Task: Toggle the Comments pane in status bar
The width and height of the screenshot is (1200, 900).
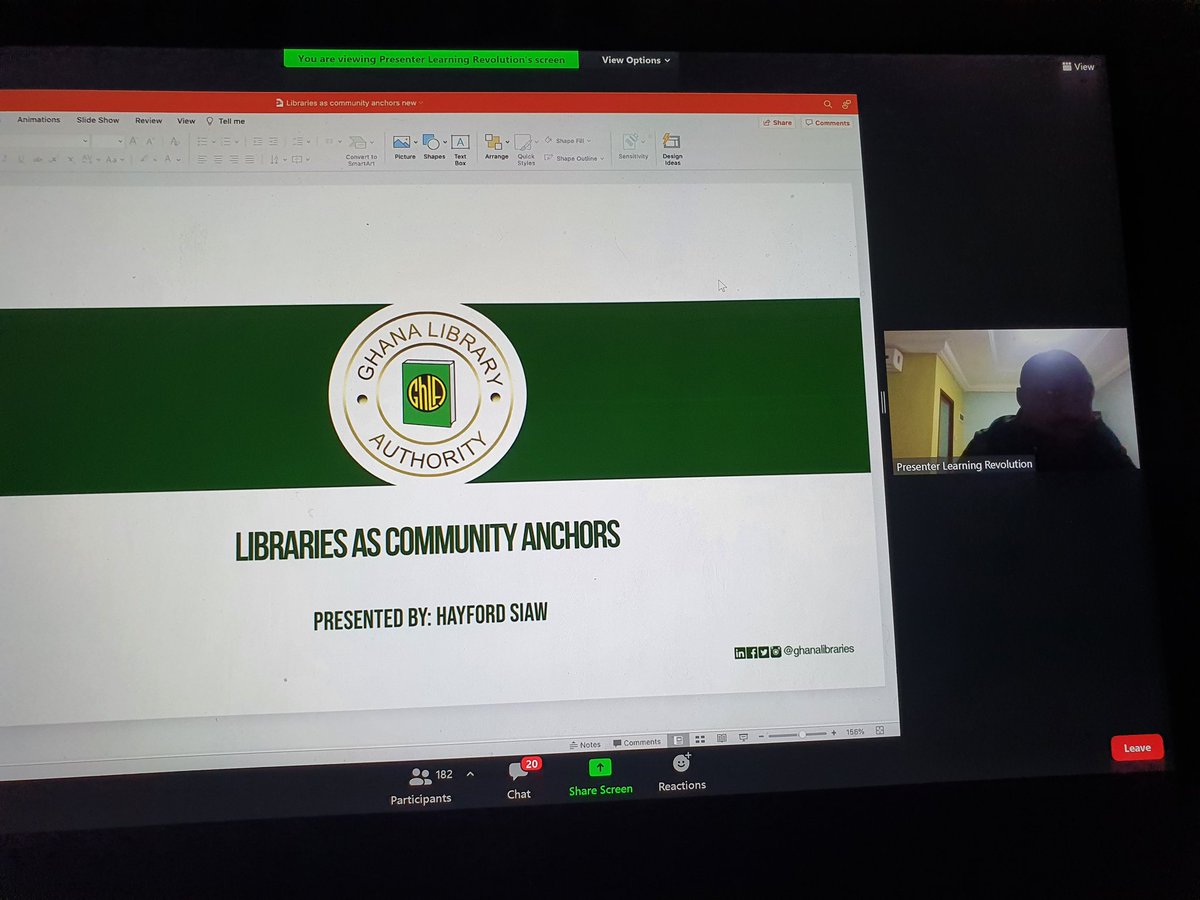Action: (637, 742)
